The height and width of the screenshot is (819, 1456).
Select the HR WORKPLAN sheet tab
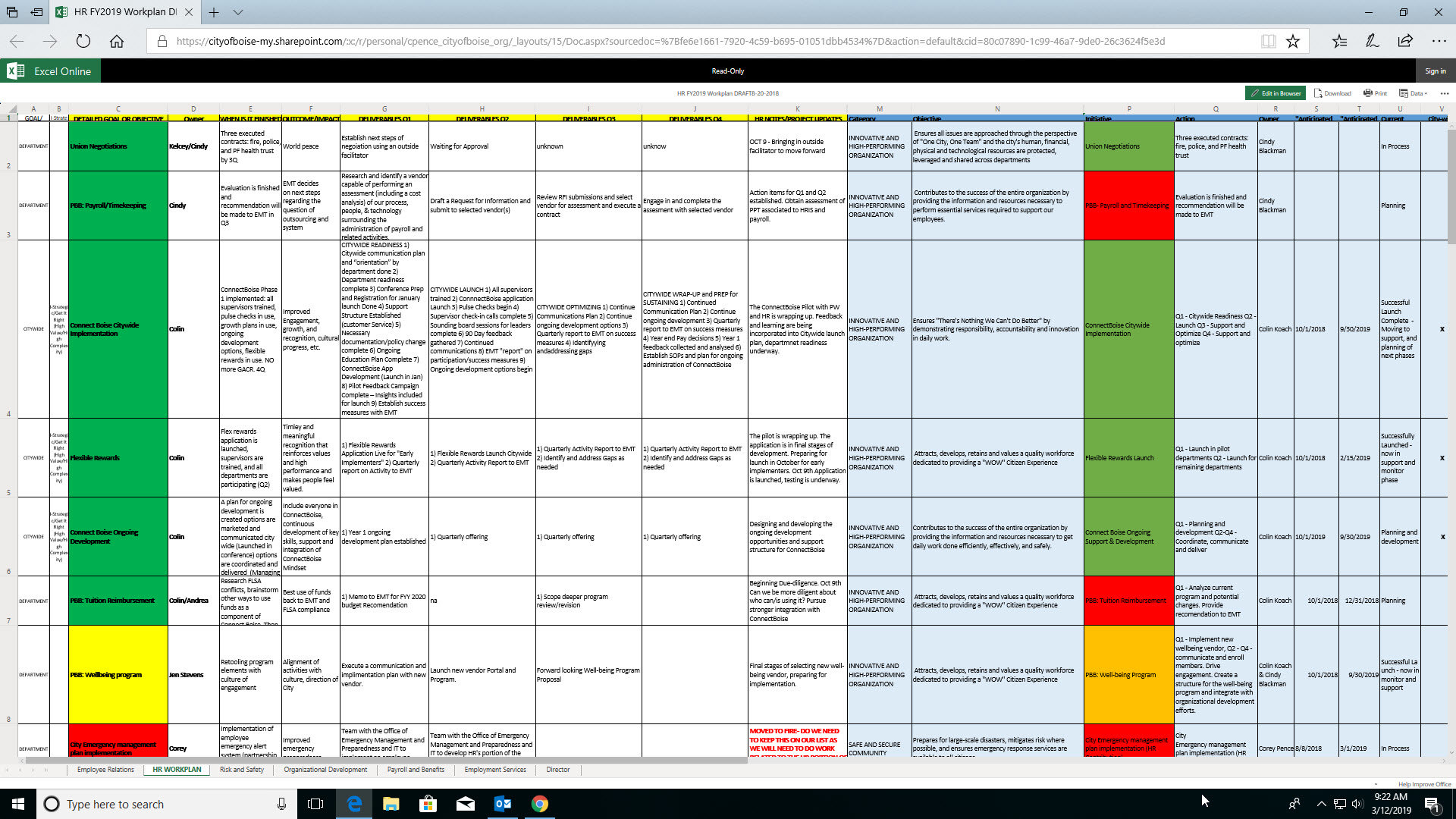click(177, 770)
